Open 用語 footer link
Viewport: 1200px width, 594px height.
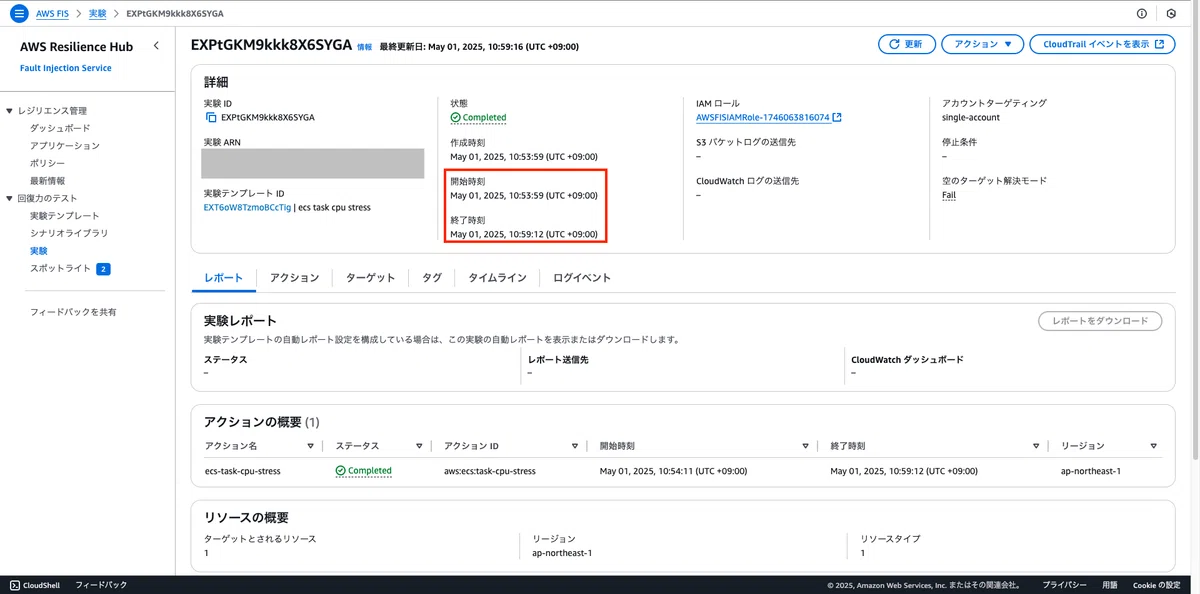point(1110,585)
